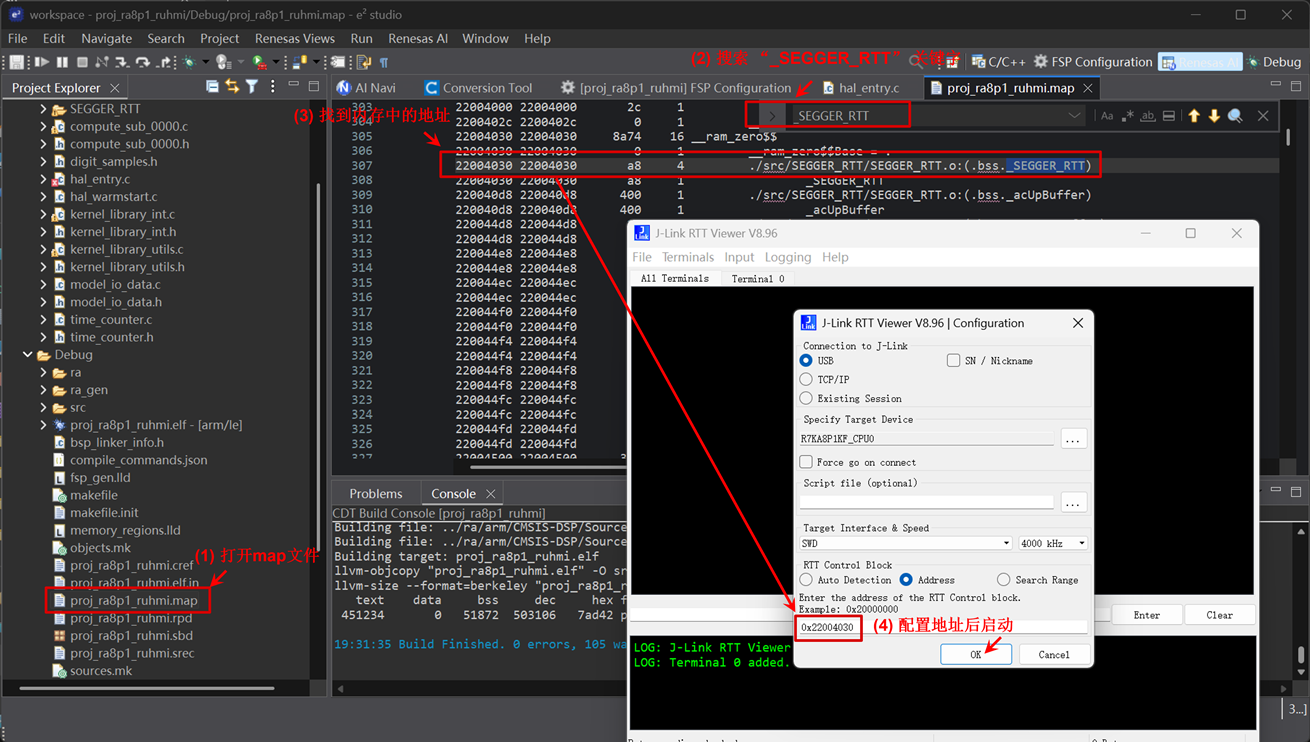1310x742 pixels.
Task: Open find history dropdown chevron
Action: [1074, 116]
